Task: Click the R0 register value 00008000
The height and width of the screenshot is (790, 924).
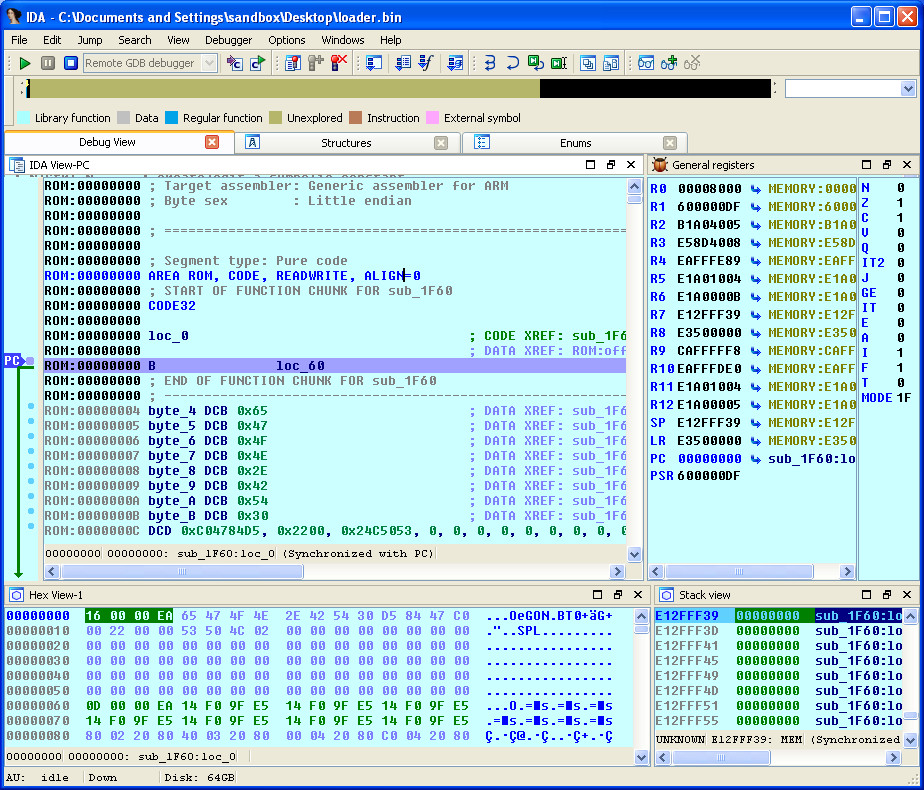Action: coord(710,188)
